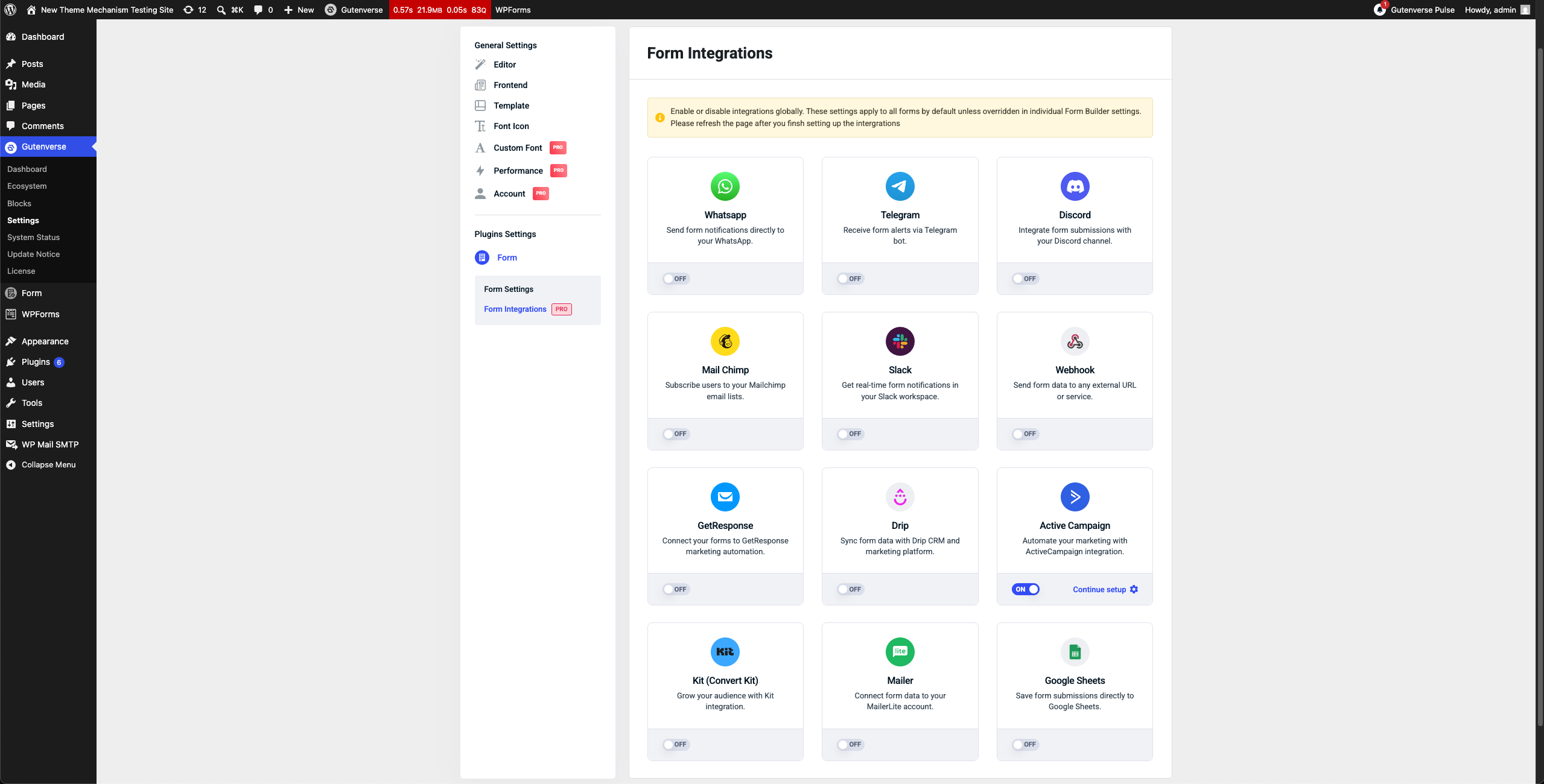
Task: Disable the Active Campaign toggle
Action: [x=1026, y=589]
